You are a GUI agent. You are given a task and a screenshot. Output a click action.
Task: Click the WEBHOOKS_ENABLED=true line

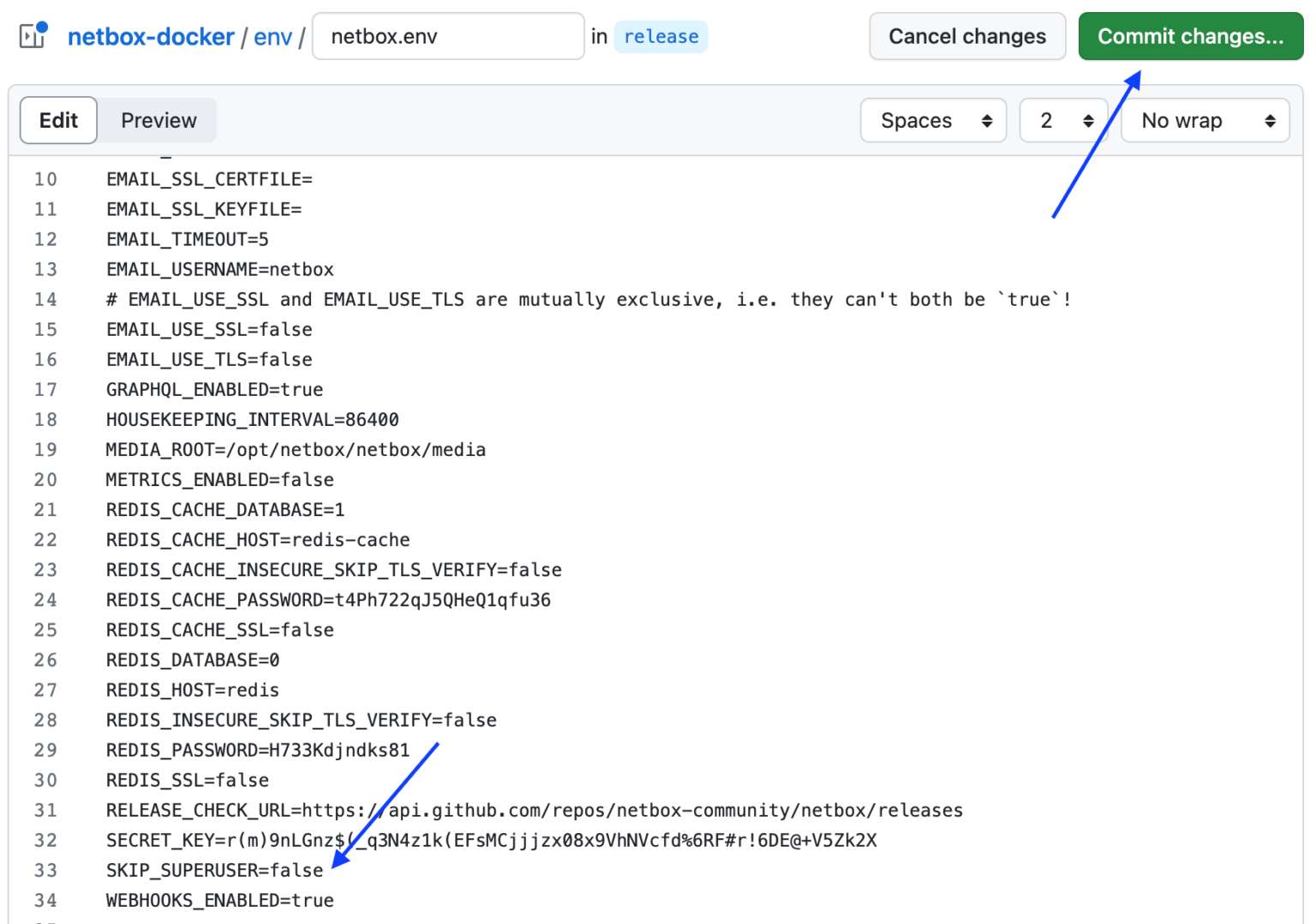(x=219, y=900)
